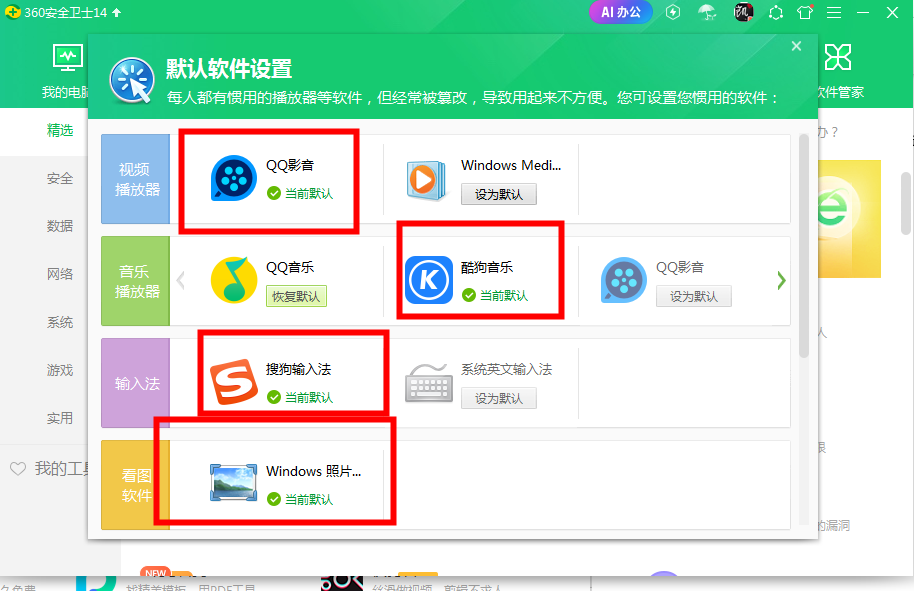The height and width of the screenshot is (591, 914).
Task: Click the upgrade arrow next to 360安全卫士14
Action: 117,12
